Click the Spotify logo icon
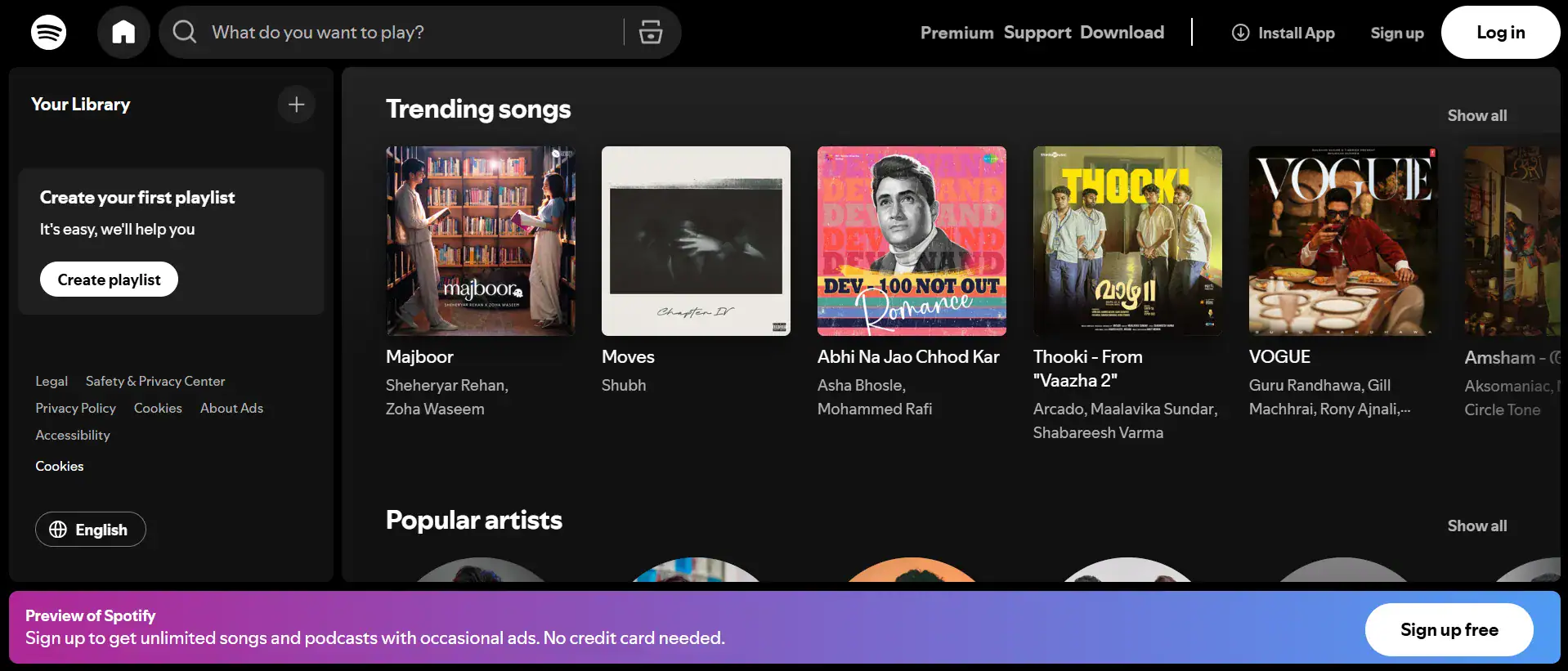Screen dimensions: 1568x671 point(48,33)
